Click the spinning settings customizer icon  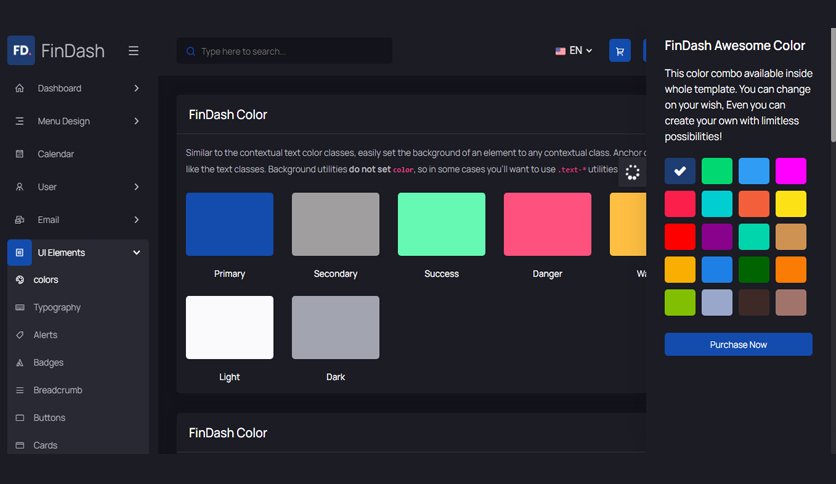pos(632,172)
